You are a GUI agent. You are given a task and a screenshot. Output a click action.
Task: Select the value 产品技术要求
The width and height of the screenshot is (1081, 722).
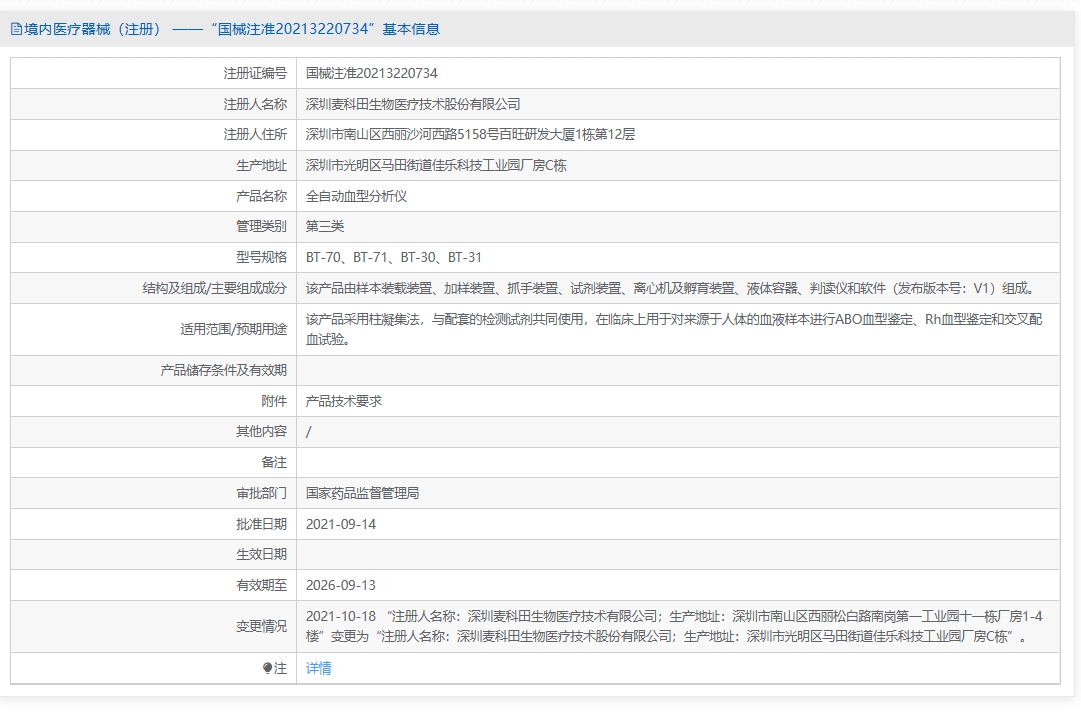pos(343,401)
